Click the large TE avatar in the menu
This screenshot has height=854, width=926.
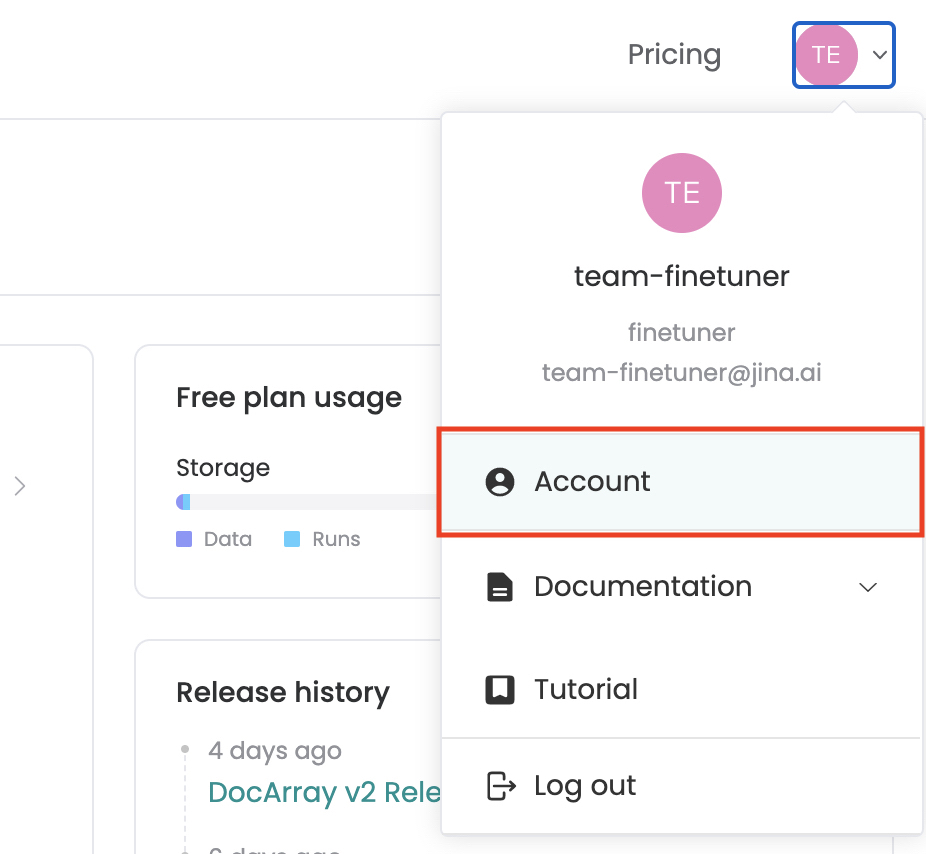point(681,193)
